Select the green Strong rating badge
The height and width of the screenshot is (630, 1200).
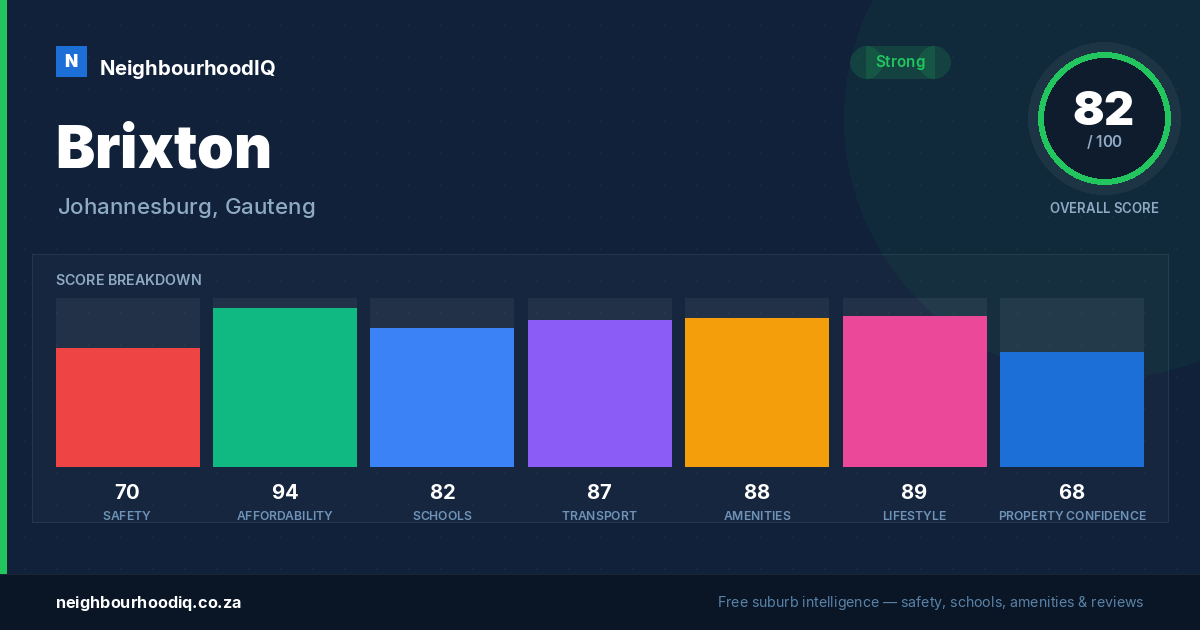pyautogui.click(x=900, y=62)
